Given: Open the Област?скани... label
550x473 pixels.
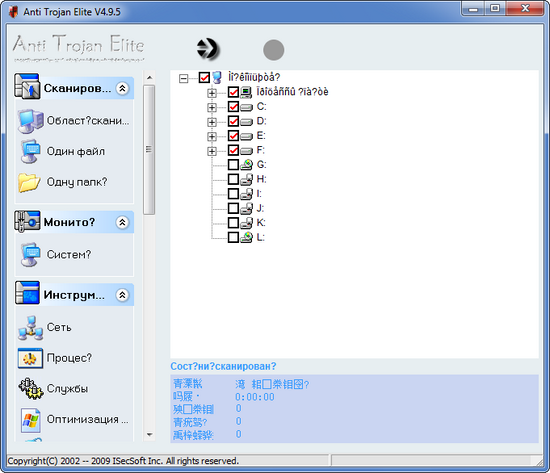Looking at the screenshot, I should (88, 121).
